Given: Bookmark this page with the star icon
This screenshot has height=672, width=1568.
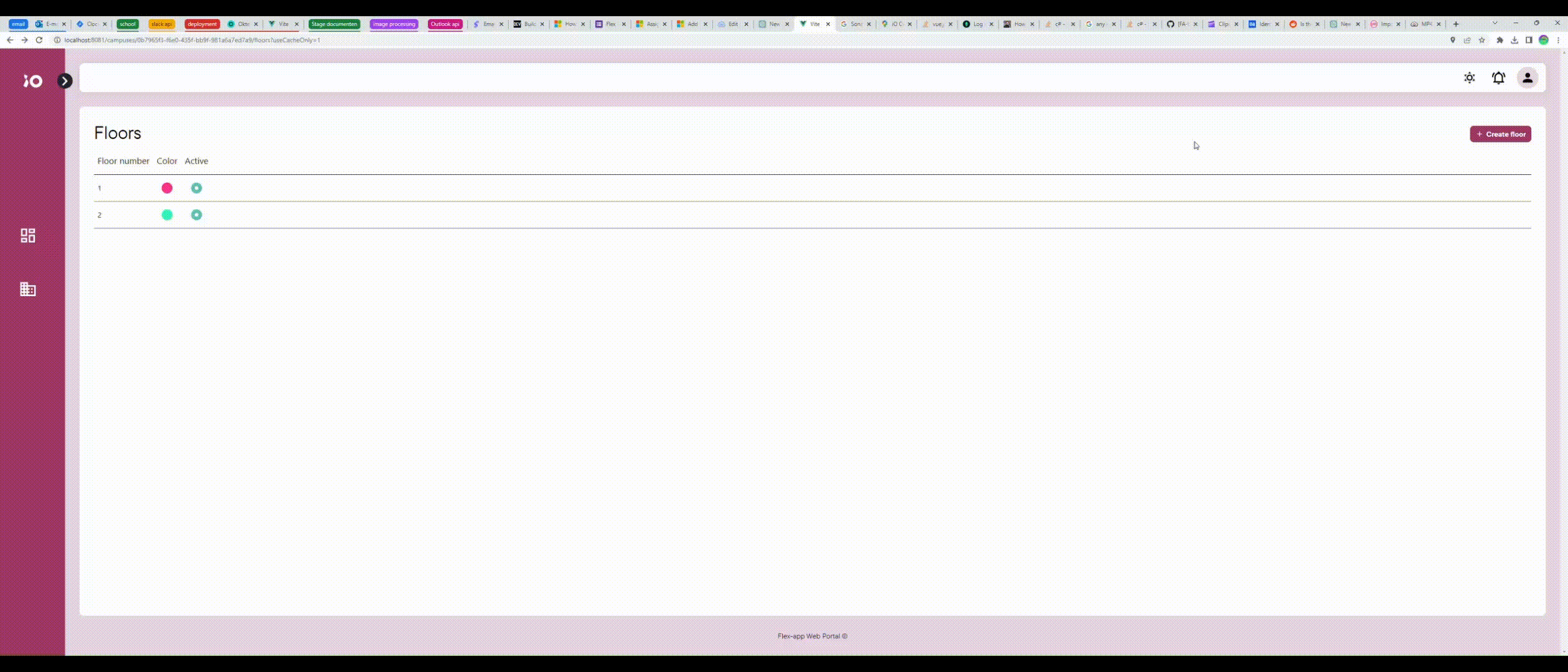Looking at the screenshot, I should click(1482, 40).
